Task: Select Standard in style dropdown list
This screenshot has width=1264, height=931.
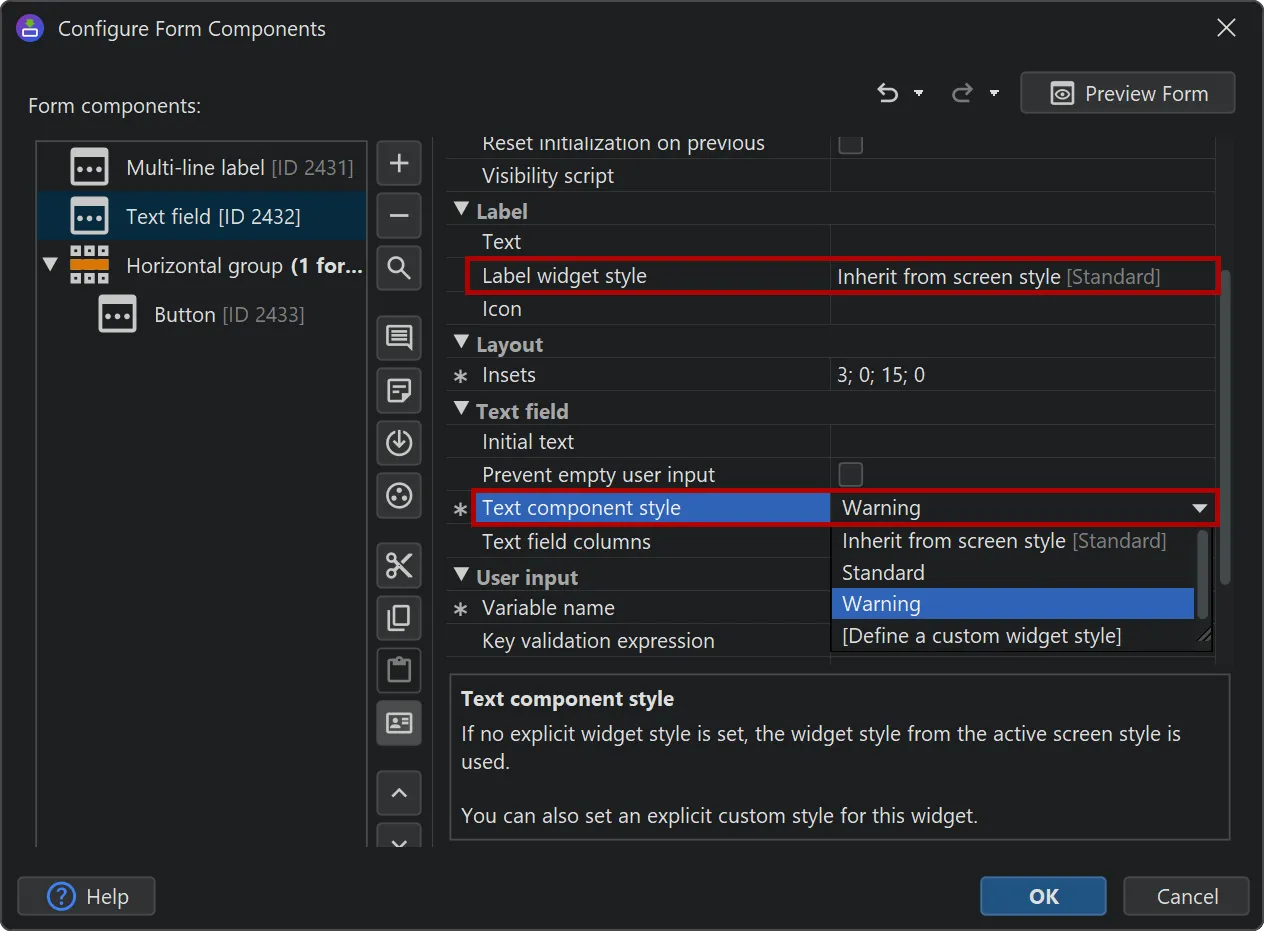Action: click(883, 573)
